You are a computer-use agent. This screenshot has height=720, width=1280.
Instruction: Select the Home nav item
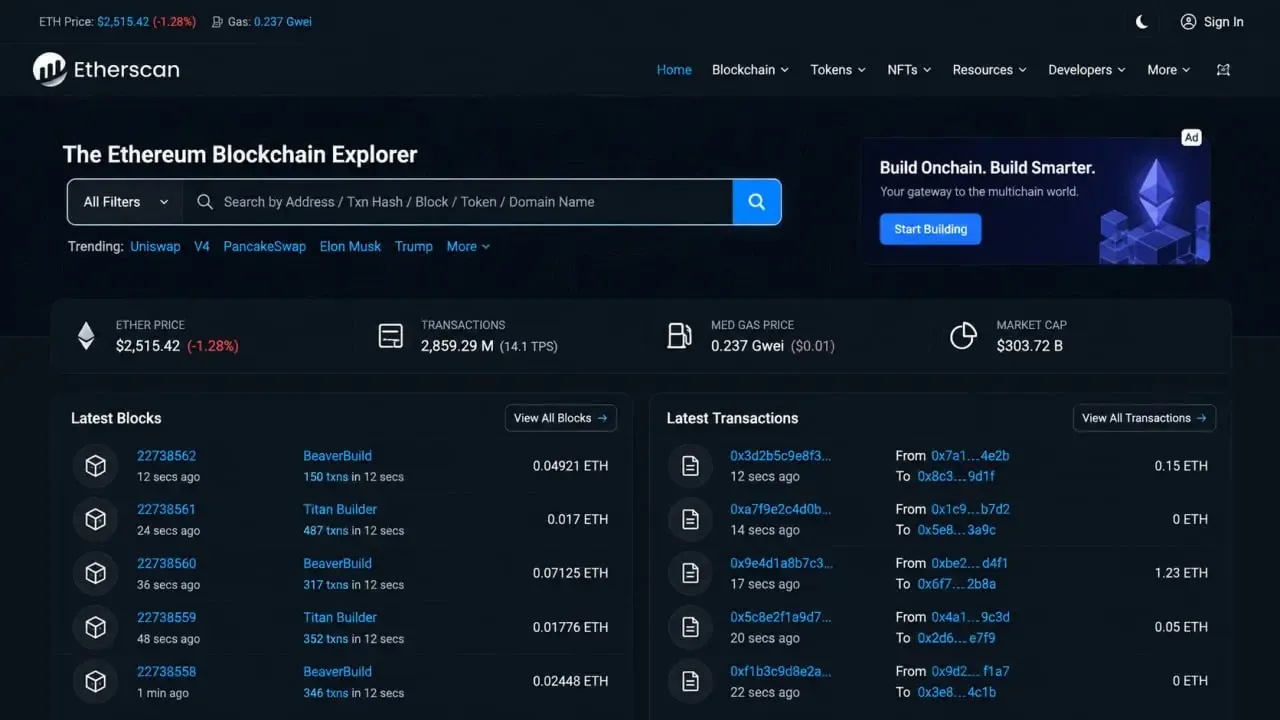674,70
